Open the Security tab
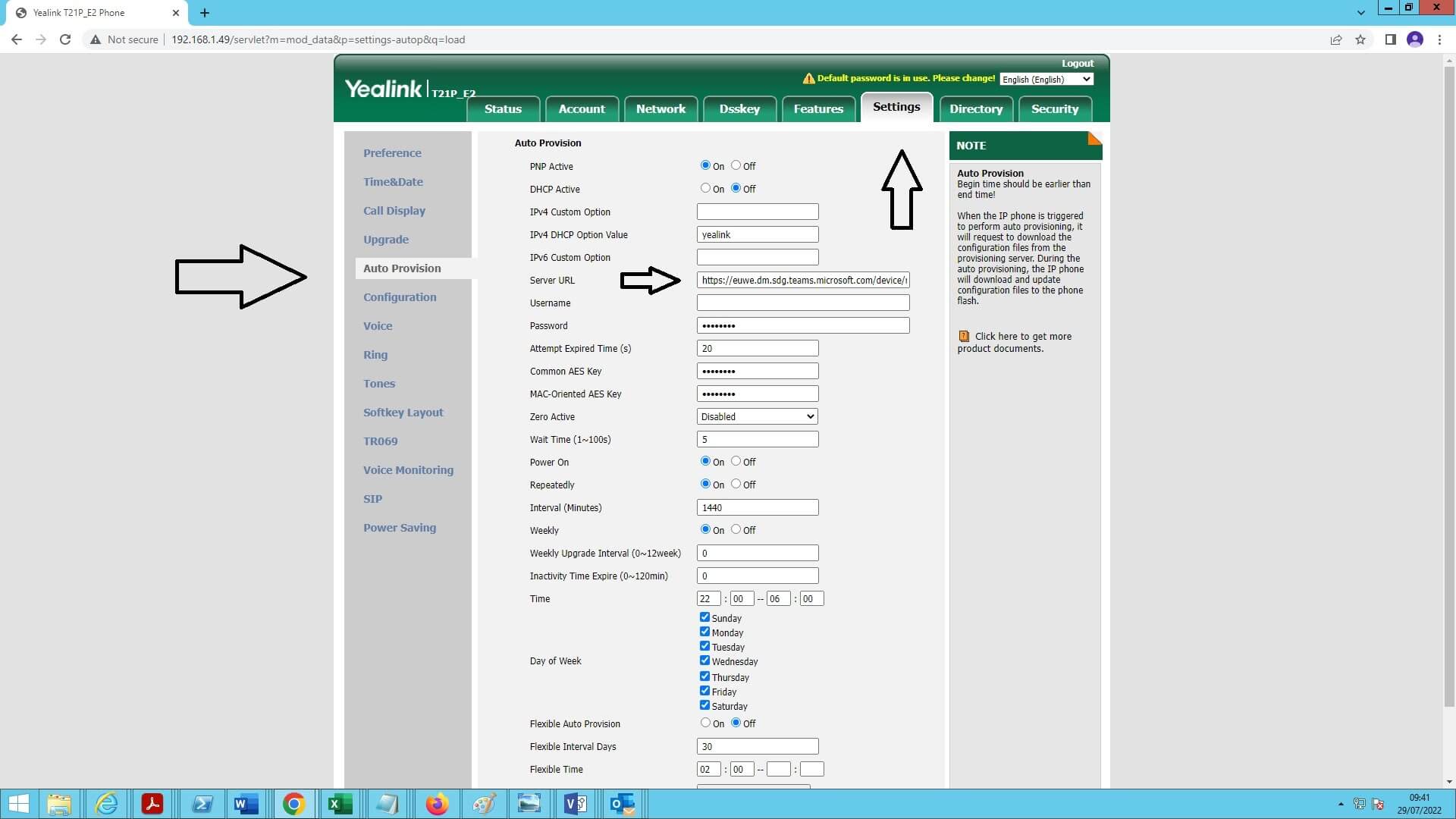 pyautogui.click(x=1054, y=108)
